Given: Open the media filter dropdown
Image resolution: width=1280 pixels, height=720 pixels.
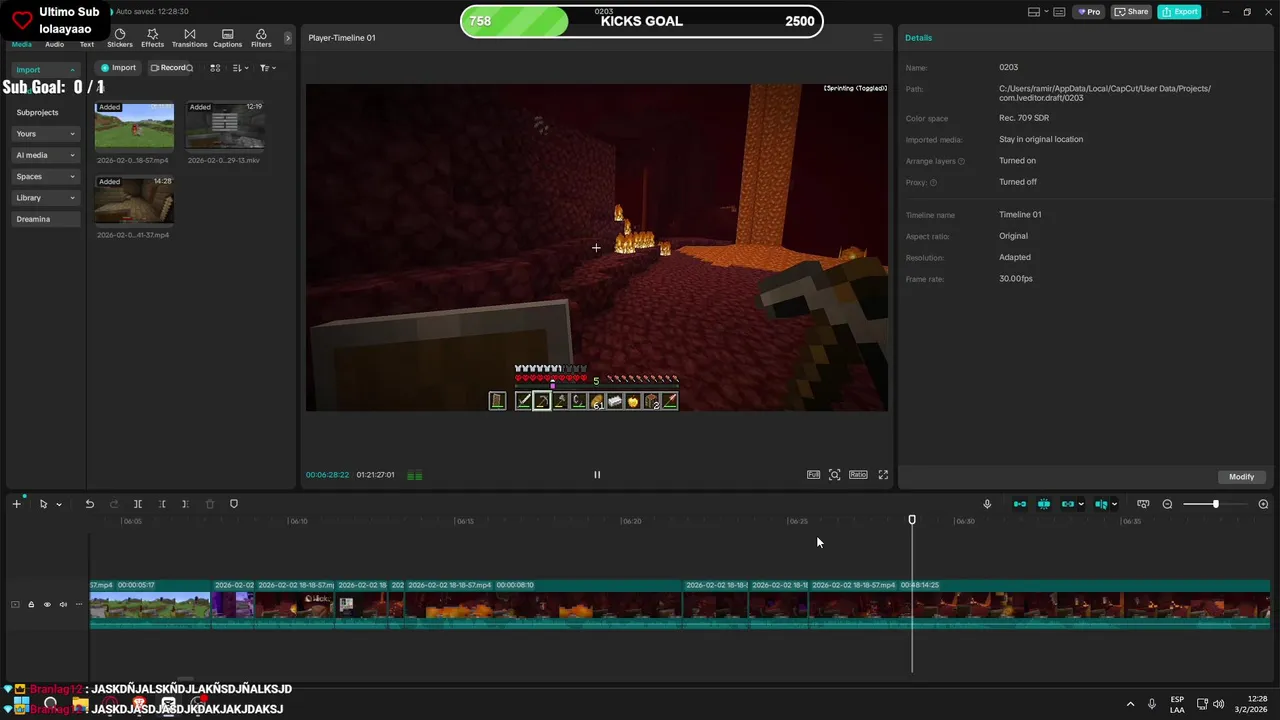Looking at the screenshot, I should [x=267, y=68].
